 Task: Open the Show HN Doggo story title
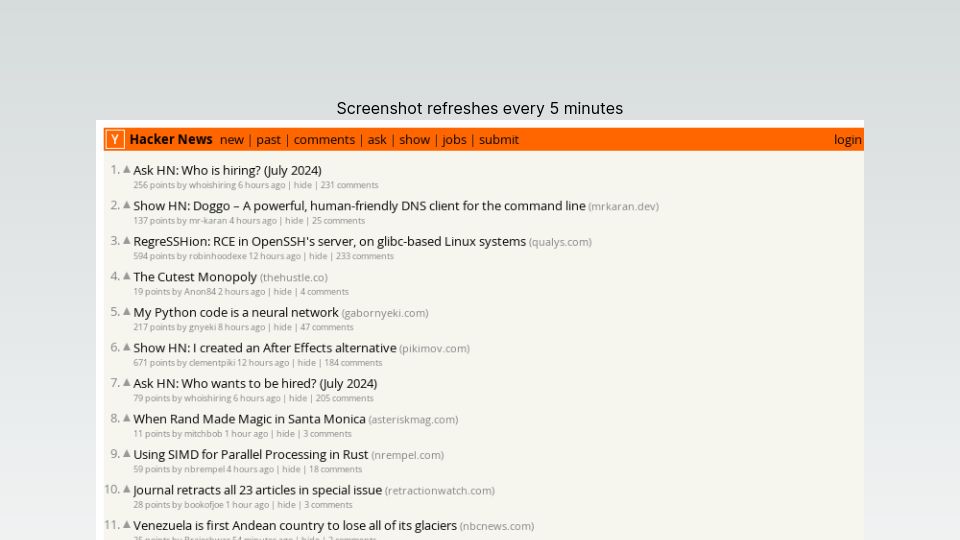click(x=359, y=206)
